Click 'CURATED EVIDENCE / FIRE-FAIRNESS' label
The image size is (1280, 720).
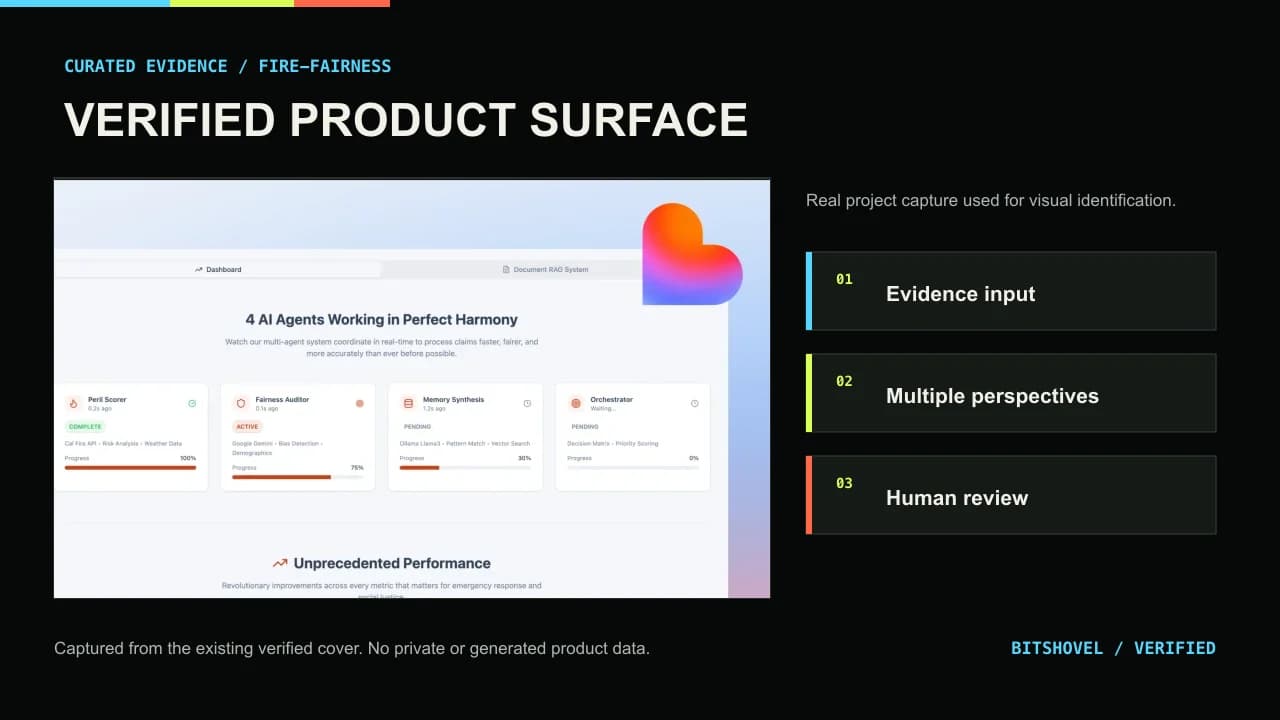pos(228,66)
